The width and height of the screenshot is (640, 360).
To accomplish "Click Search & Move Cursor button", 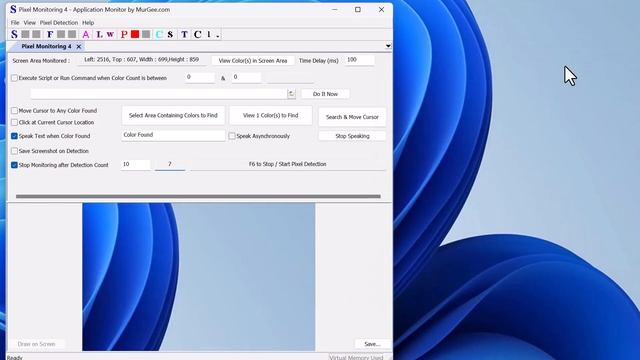I will tap(352, 117).
